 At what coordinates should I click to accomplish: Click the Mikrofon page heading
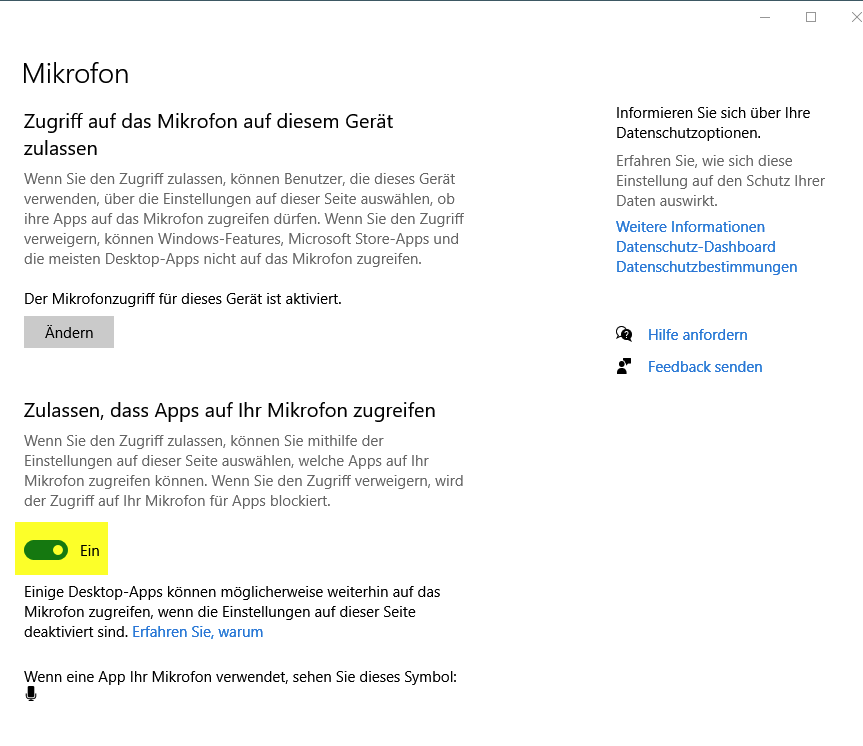coord(75,74)
